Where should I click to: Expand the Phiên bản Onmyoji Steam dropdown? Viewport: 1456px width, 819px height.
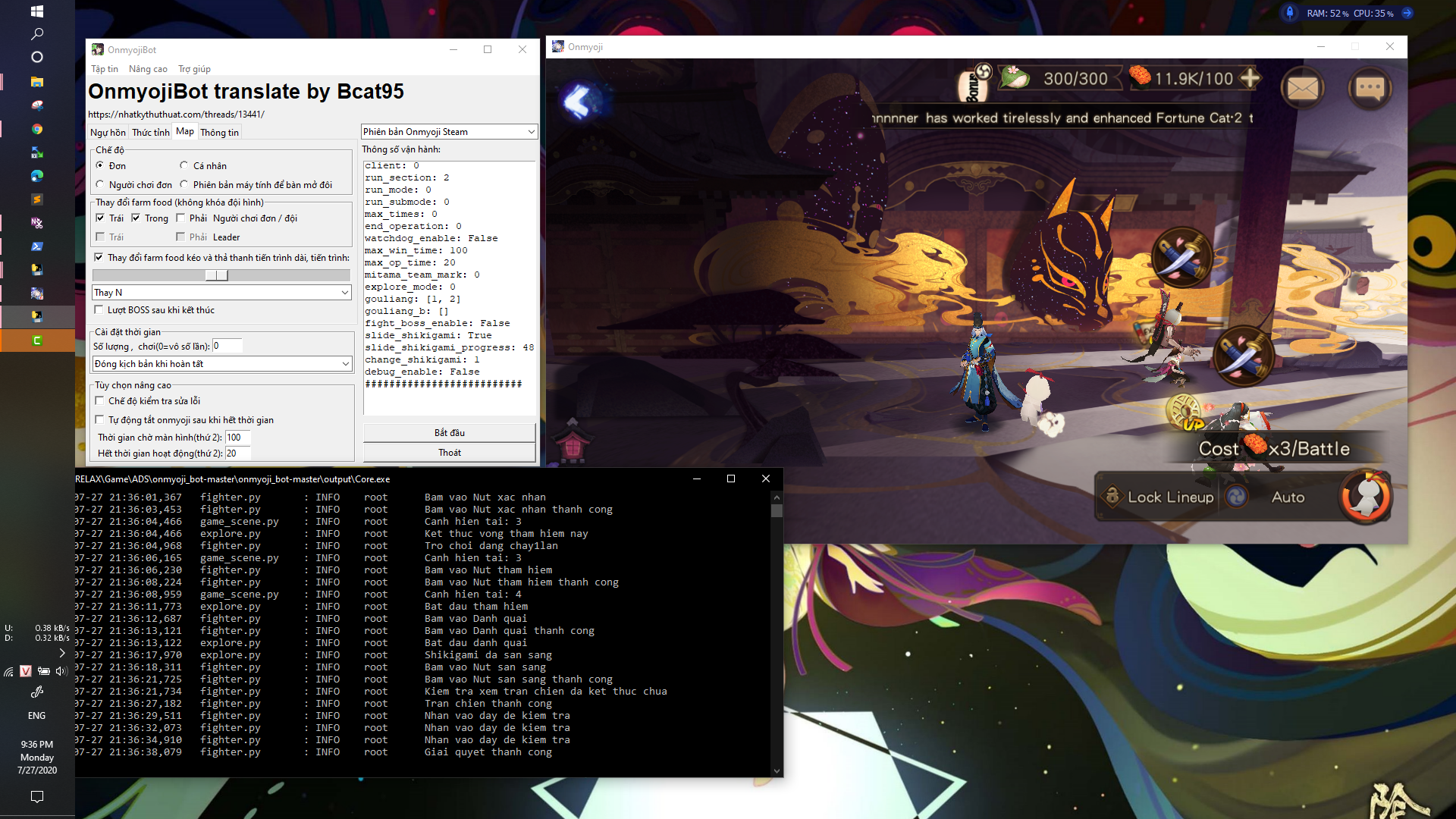tap(531, 132)
